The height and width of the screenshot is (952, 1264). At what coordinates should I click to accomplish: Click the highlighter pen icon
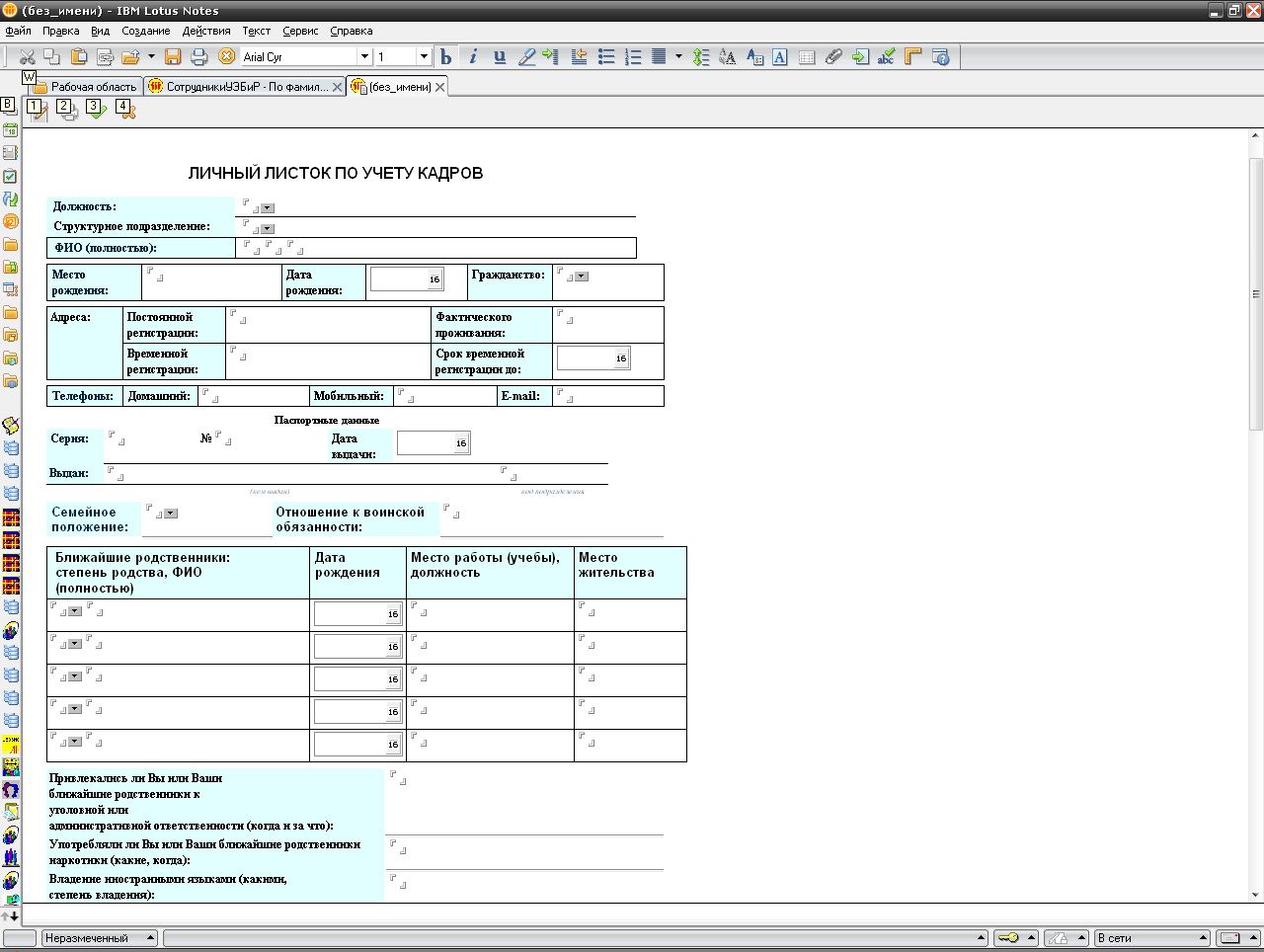coord(526,57)
